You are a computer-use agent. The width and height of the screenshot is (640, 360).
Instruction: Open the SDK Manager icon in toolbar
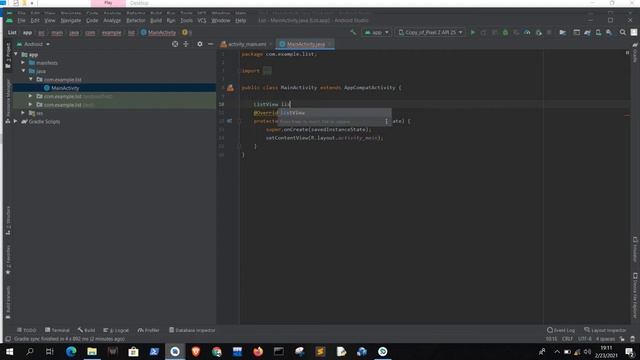point(609,32)
